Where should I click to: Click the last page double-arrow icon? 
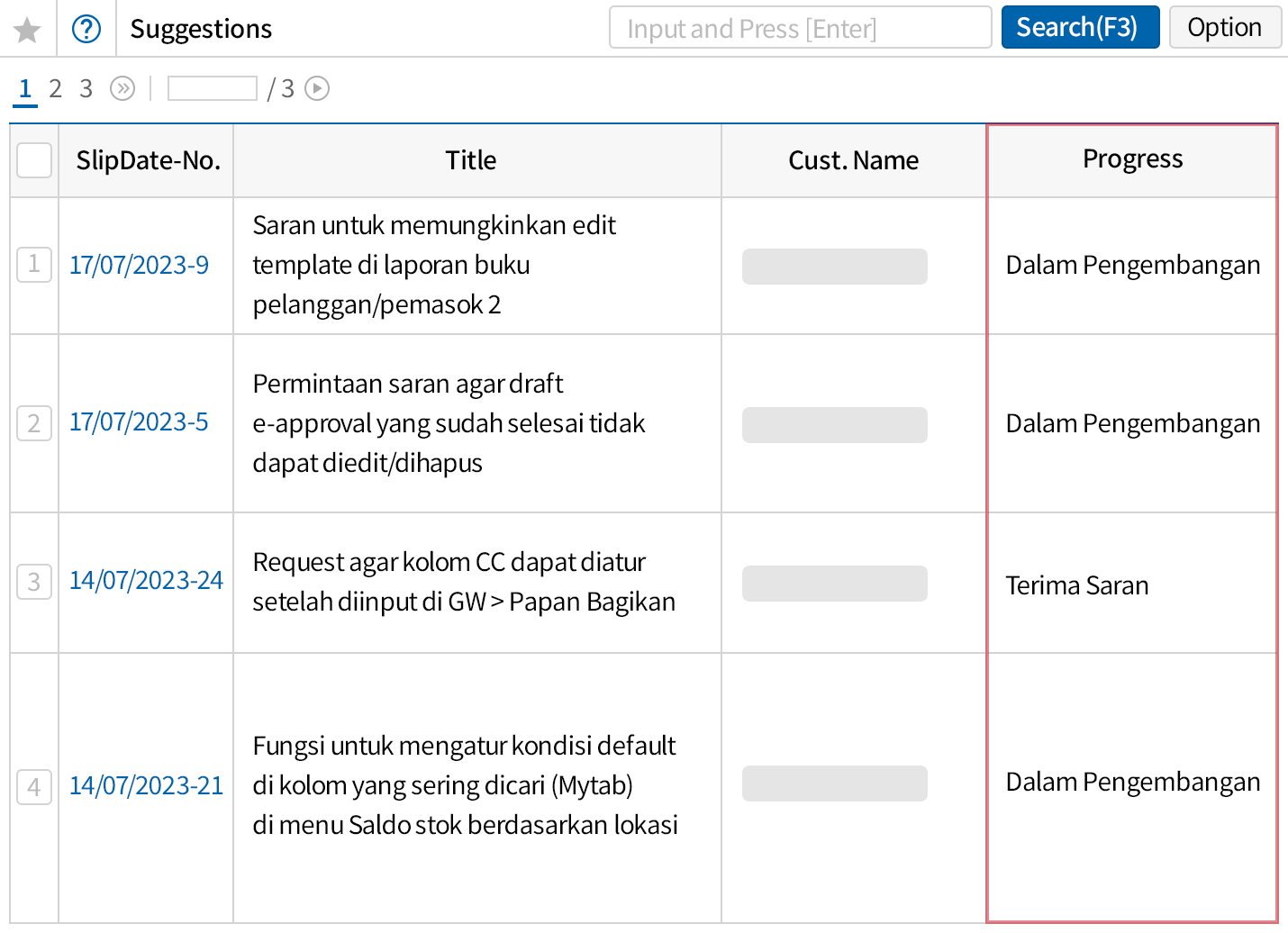(x=122, y=88)
